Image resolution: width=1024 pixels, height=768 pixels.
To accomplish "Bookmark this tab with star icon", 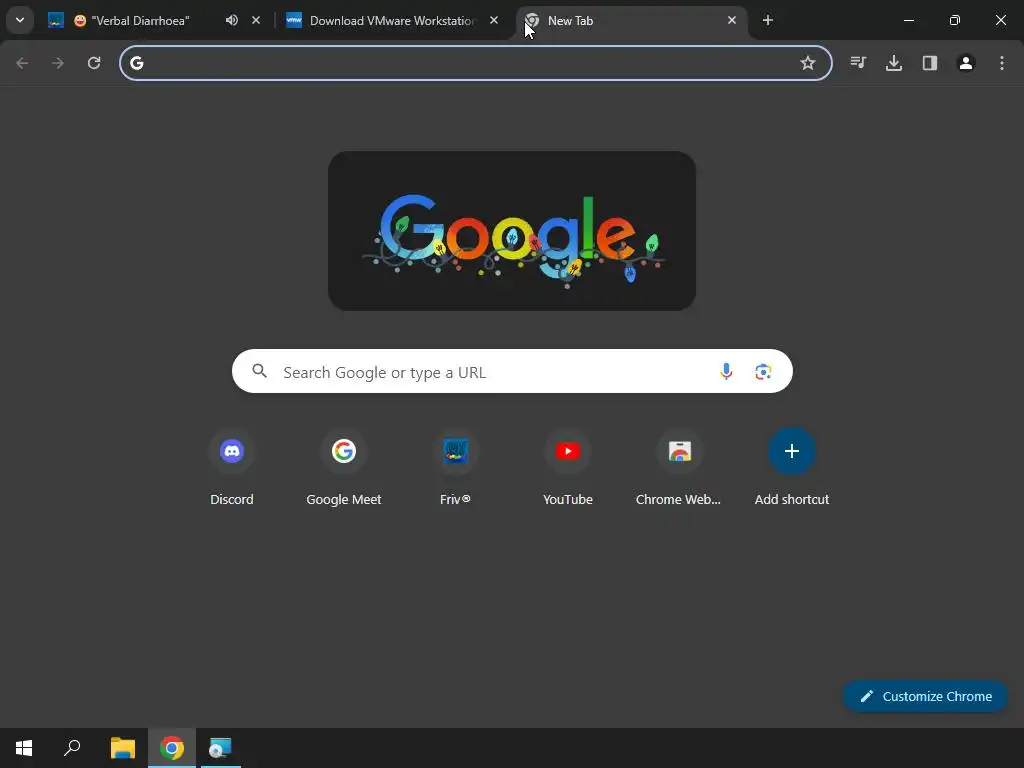I will pyautogui.click(x=808, y=63).
